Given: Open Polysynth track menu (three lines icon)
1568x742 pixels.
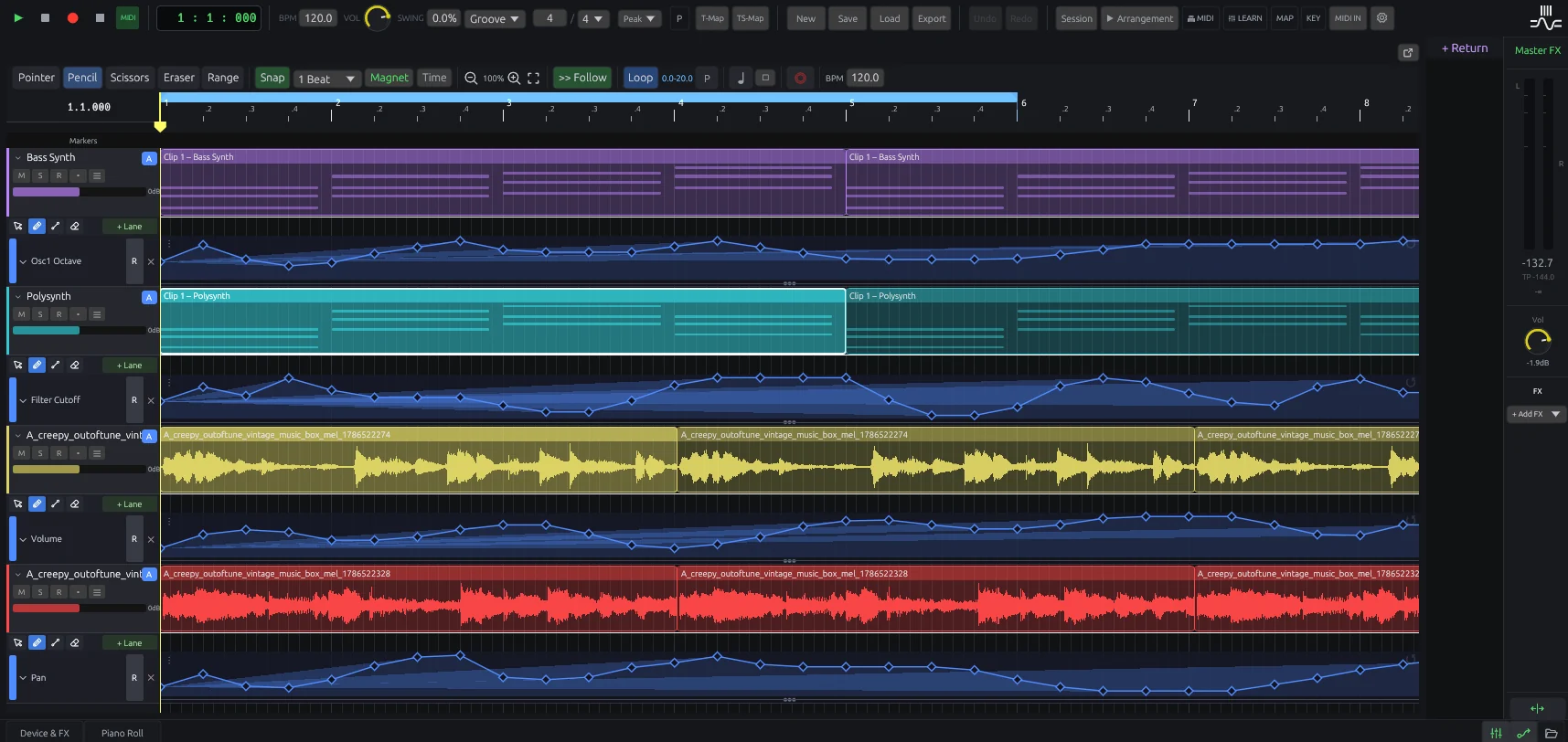Looking at the screenshot, I should (97, 314).
